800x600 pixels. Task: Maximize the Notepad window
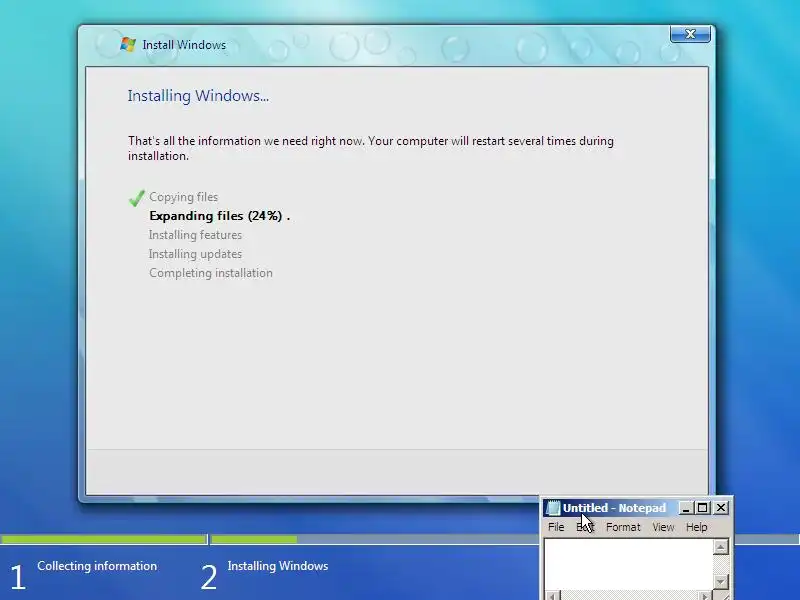click(703, 508)
